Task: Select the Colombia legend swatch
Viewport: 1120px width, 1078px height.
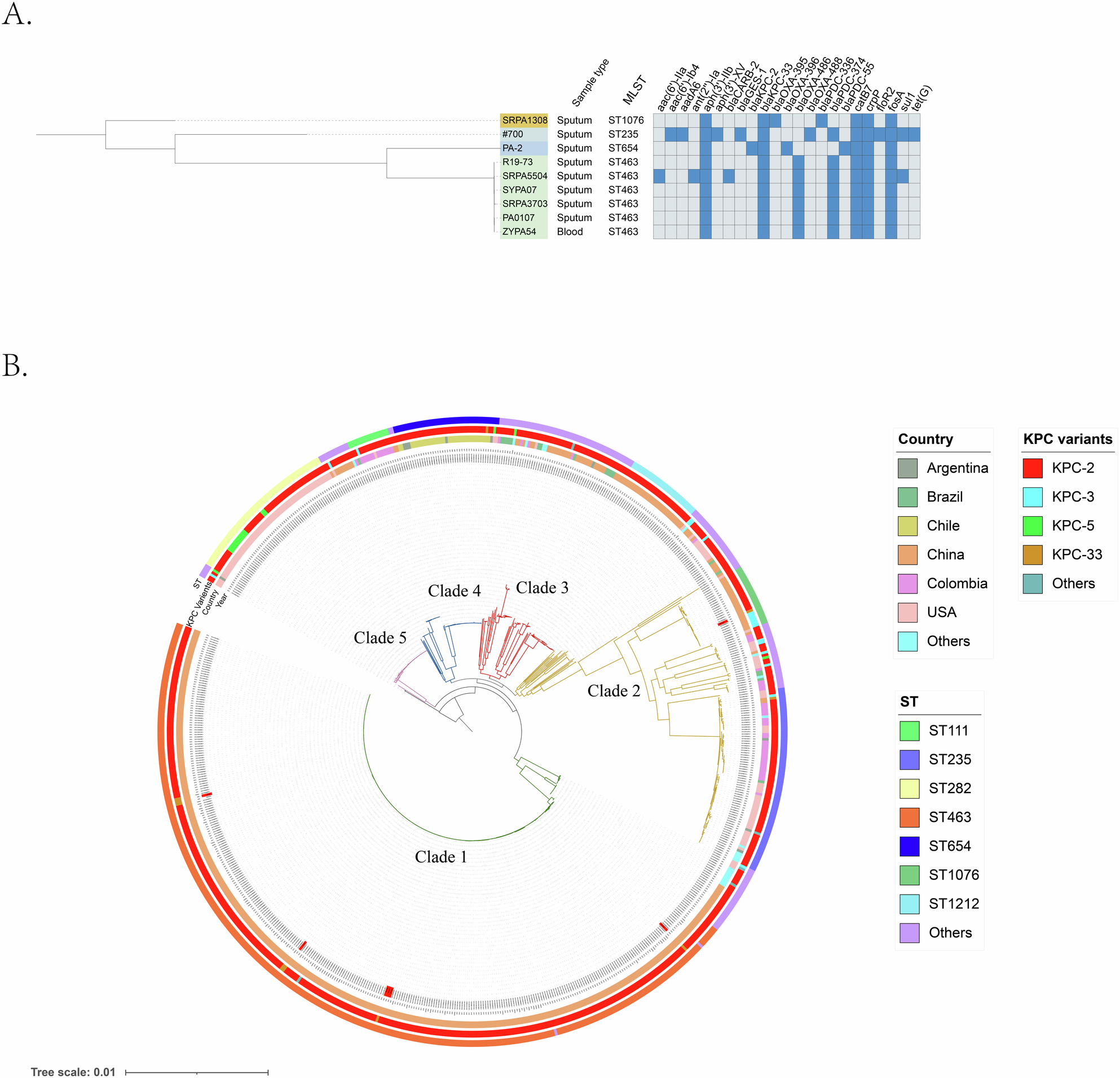Action: (907, 584)
